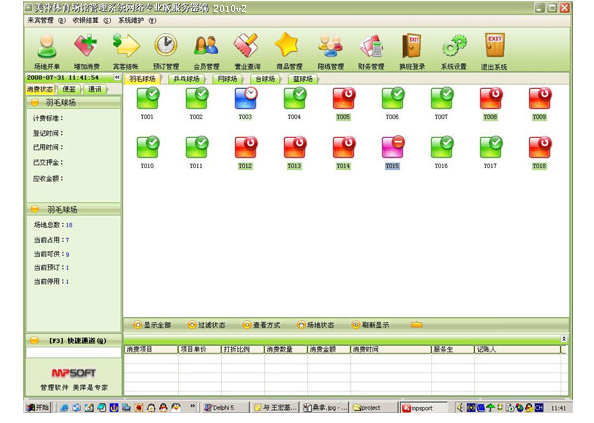The image size is (594, 423).
Task: Collapse the upper 羽毛球场 info section
Action: pos(35,102)
